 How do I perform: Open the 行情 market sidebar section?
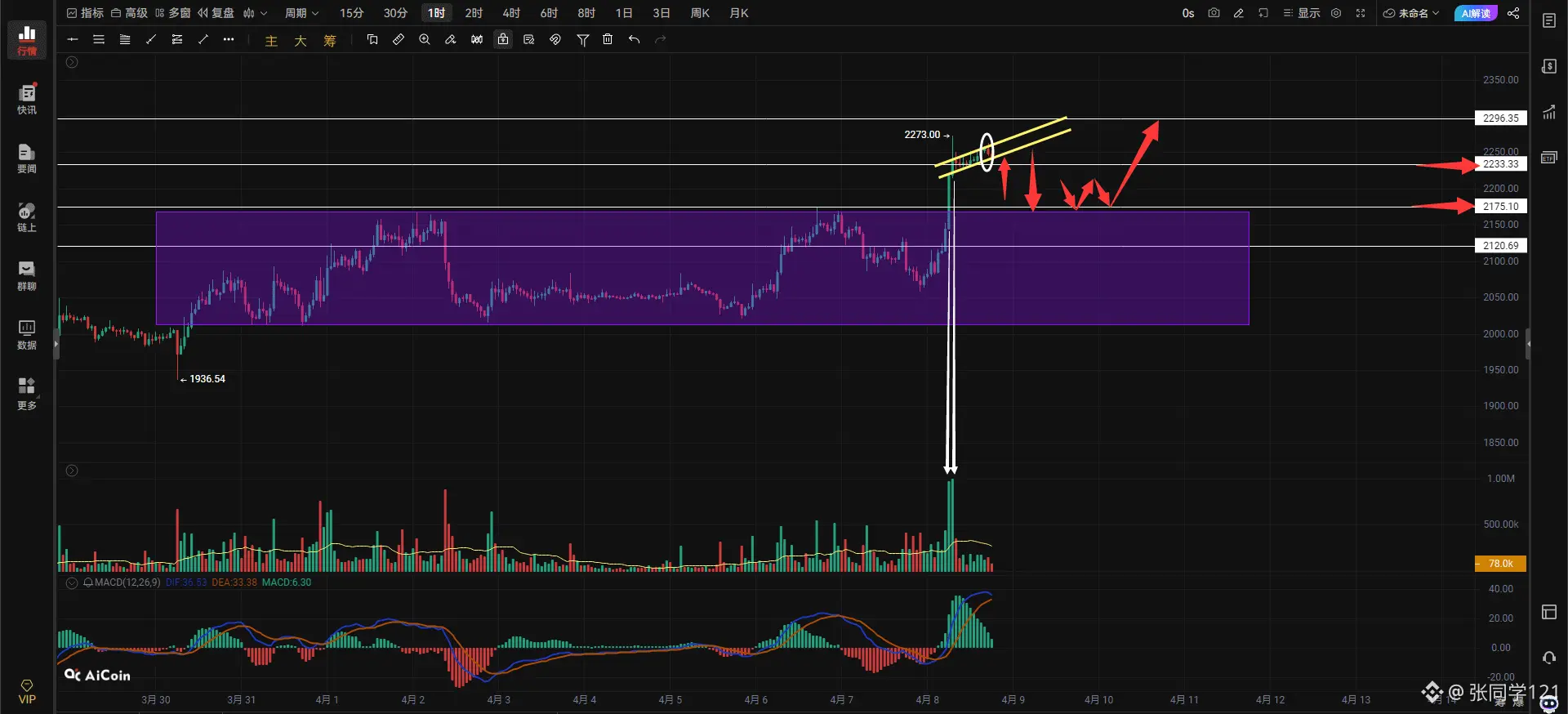point(27,40)
